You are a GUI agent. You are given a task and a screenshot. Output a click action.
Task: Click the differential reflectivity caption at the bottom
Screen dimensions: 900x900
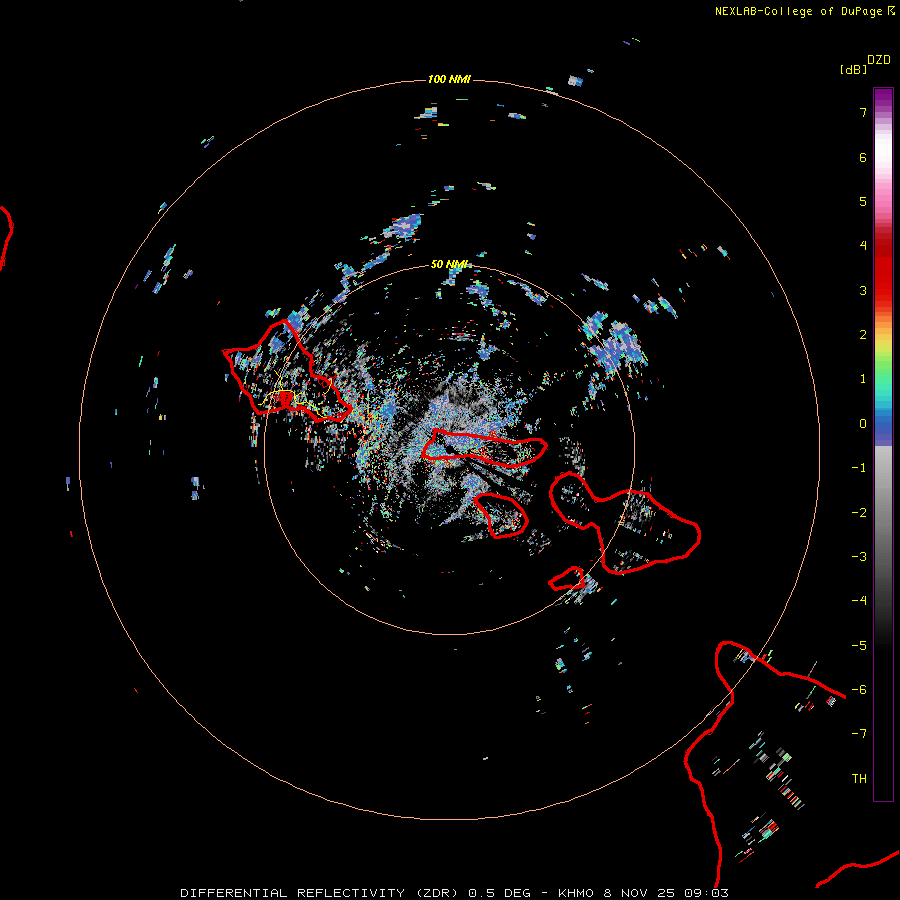[454, 893]
